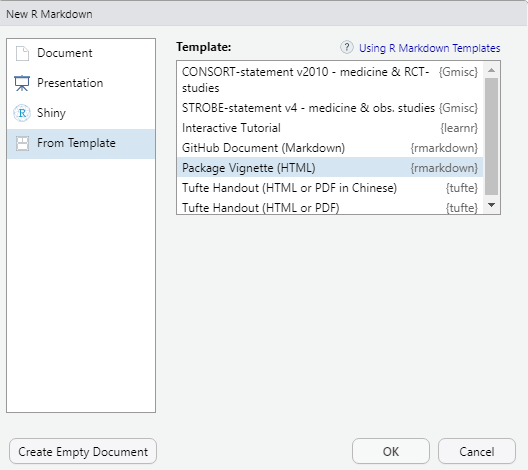
Task: Choose the Presentation label in sidebar
Action: coord(70,83)
